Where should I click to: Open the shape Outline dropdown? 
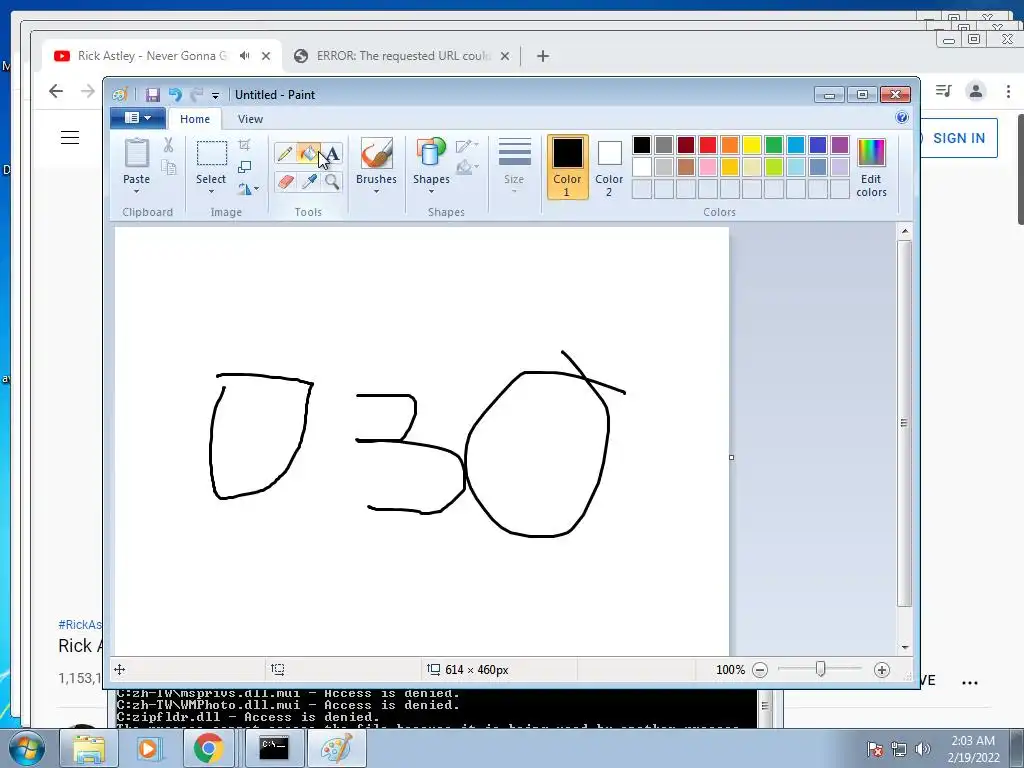coord(468,145)
